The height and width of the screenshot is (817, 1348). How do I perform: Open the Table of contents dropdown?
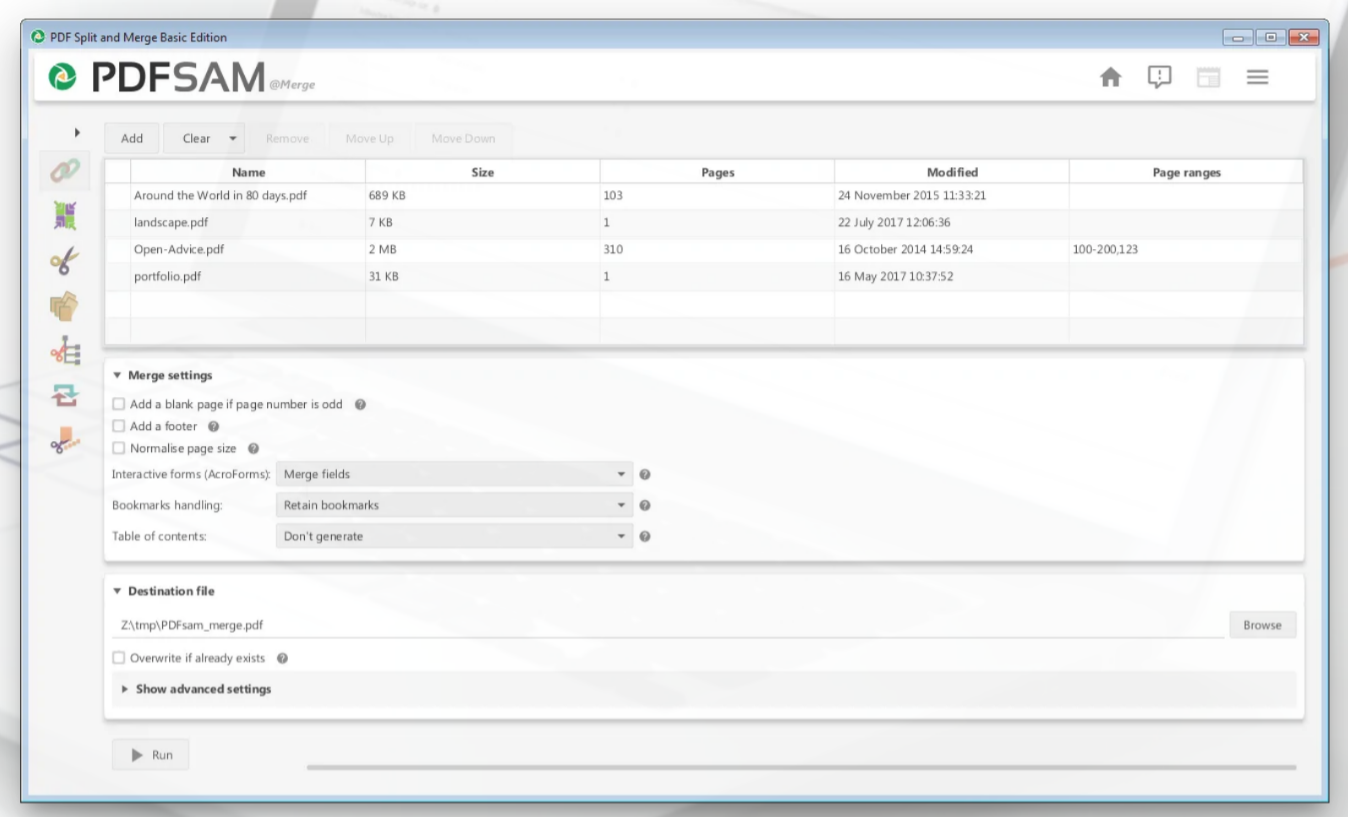coord(454,537)
